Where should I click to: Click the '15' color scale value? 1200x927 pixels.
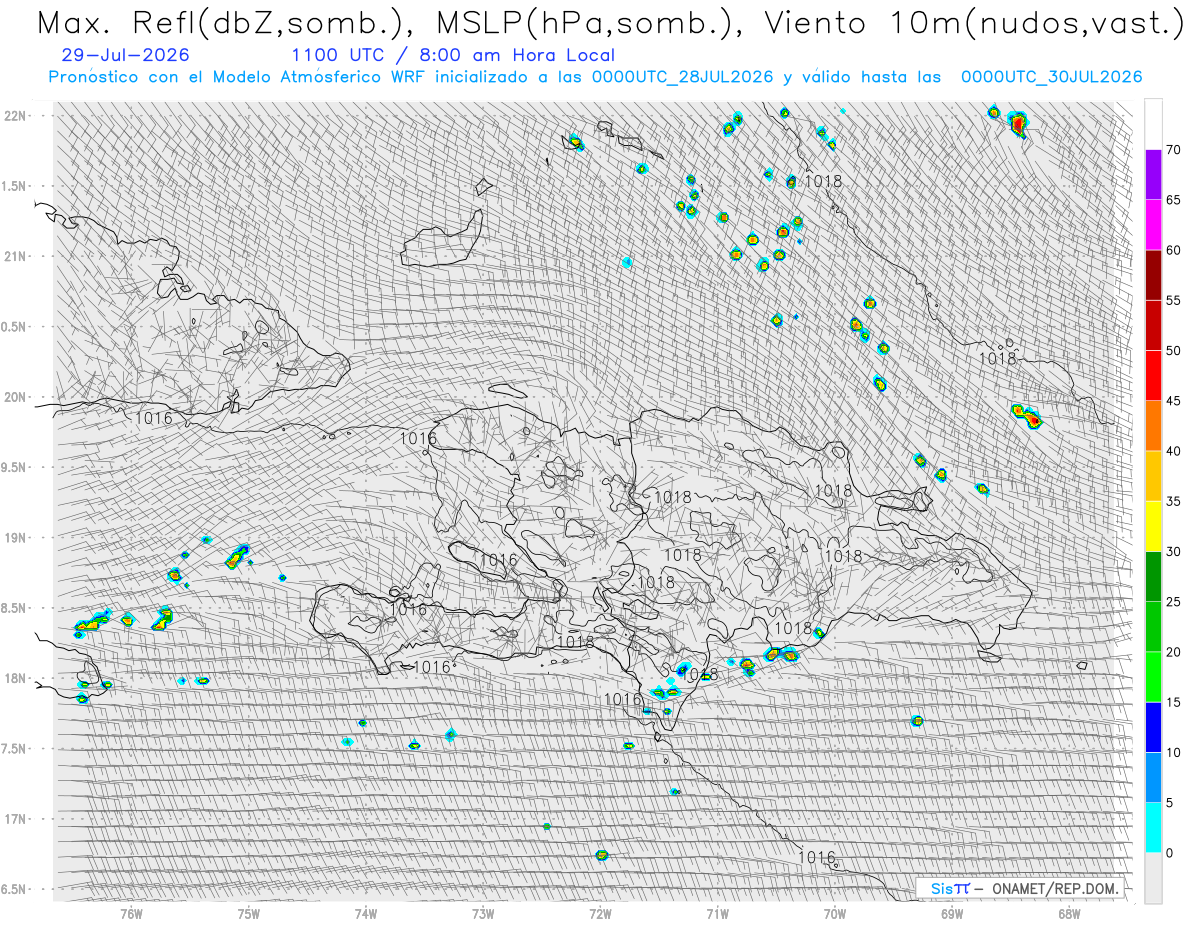[1173, 702]
